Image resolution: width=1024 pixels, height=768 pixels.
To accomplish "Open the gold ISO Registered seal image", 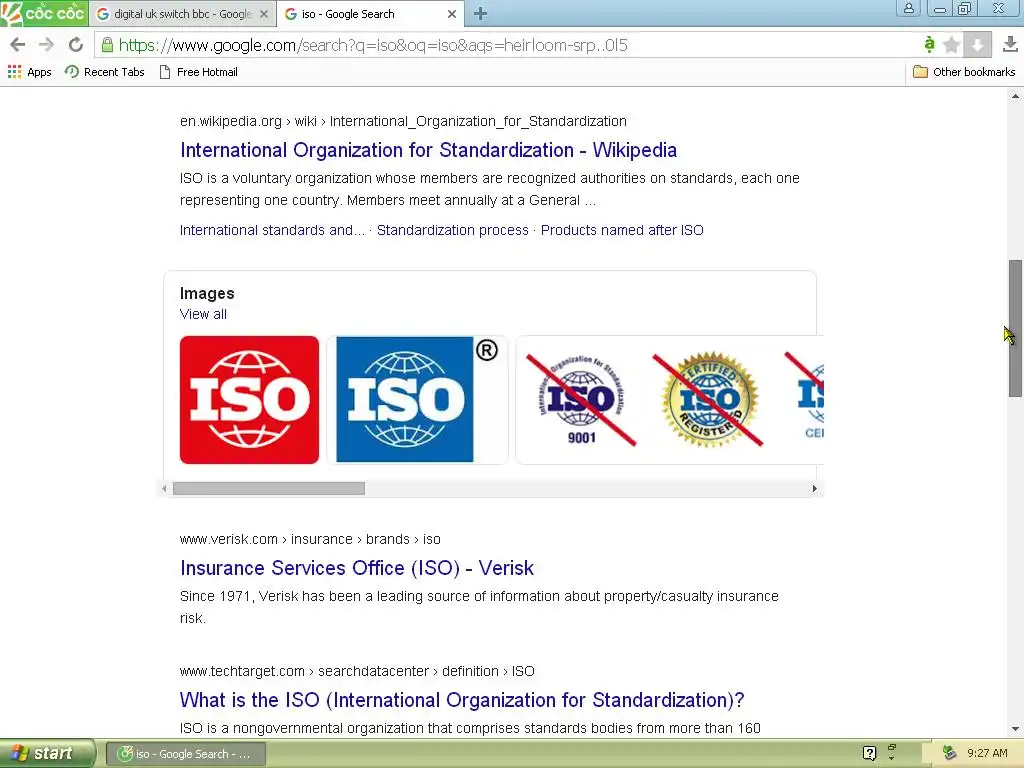I will 709,400.
